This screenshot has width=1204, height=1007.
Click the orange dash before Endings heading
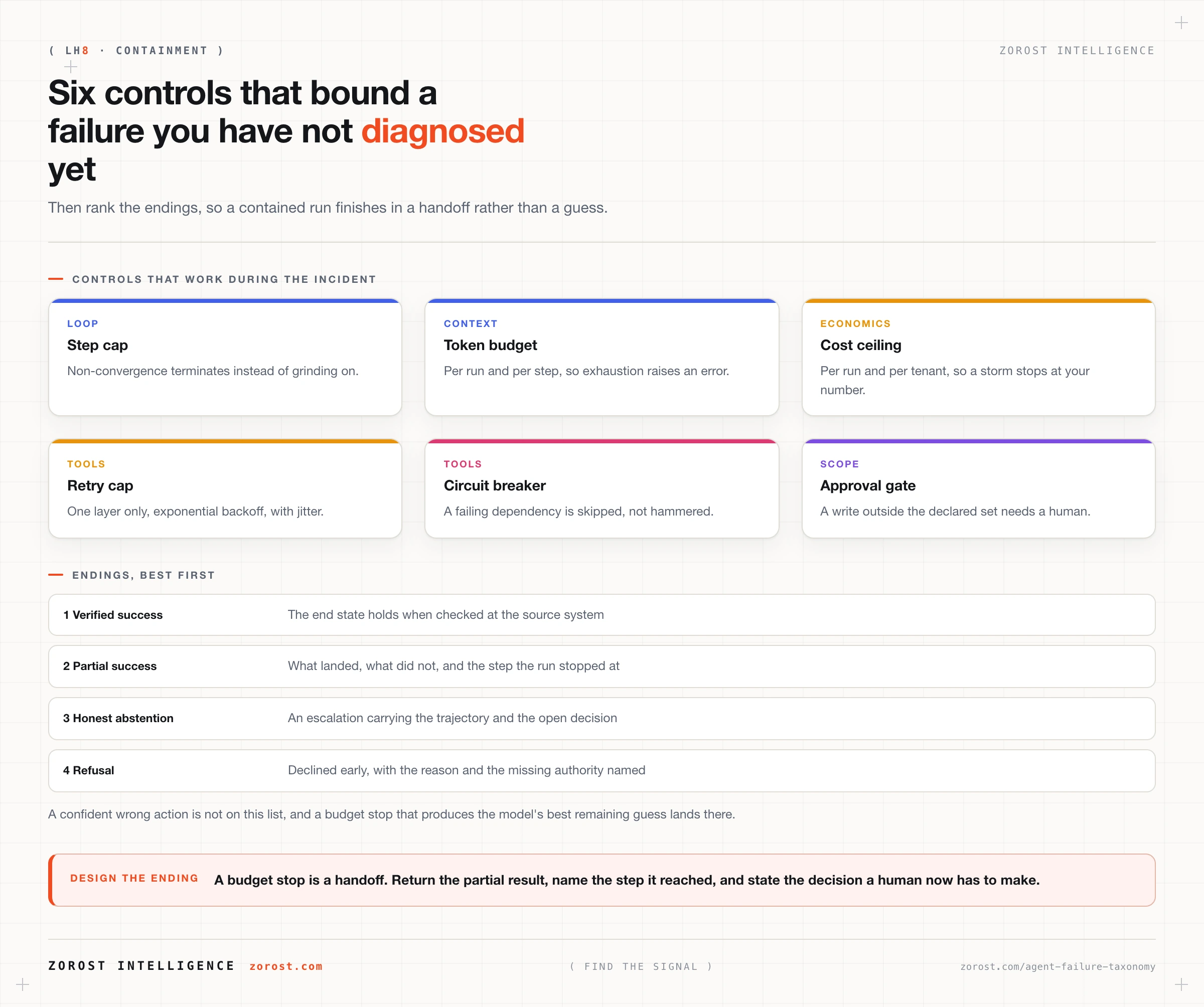pos(56,575)
